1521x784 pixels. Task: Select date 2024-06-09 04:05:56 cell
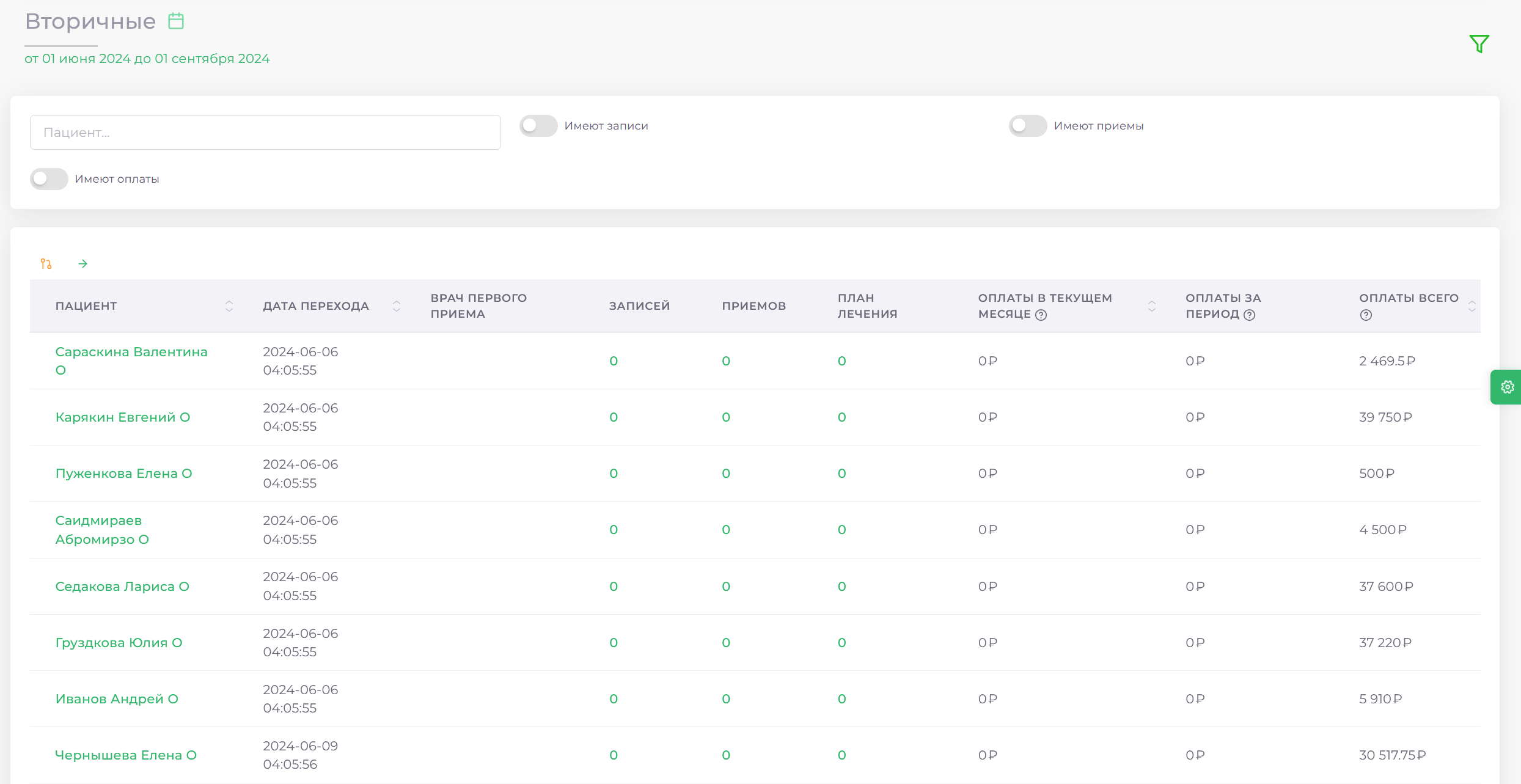pyautogui.click(x=301, y=755)
